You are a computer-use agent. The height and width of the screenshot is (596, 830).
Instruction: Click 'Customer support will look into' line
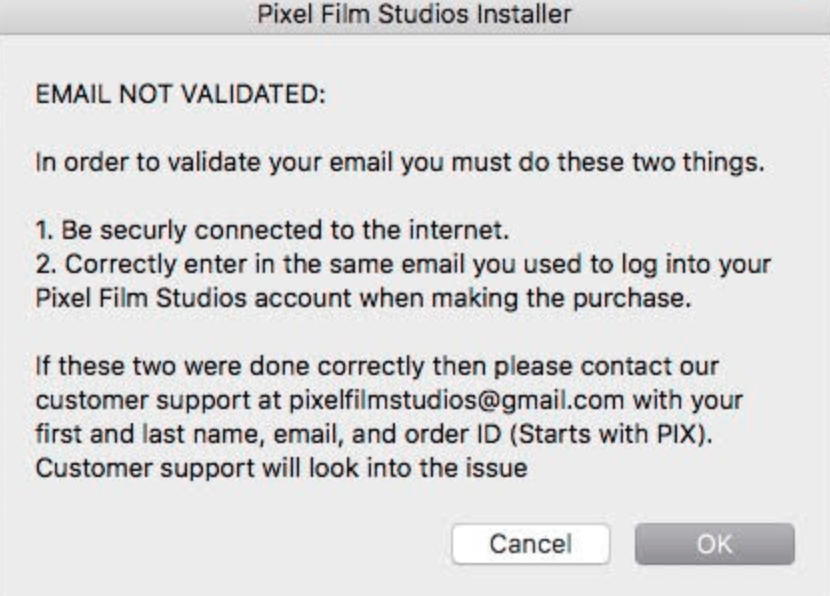point(281,468)
